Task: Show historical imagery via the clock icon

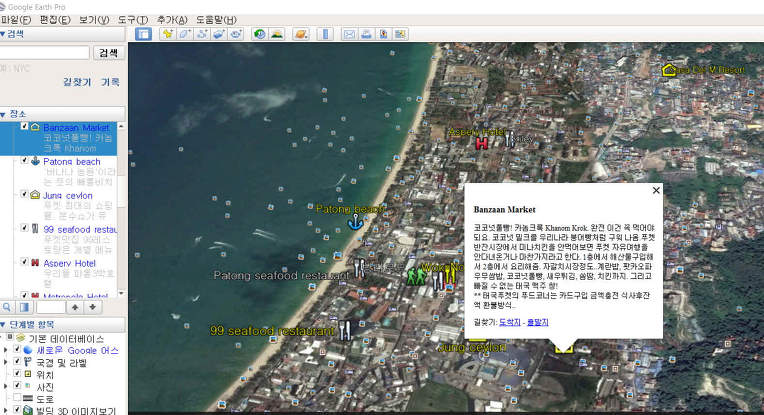Action: (x=260, y=34)
